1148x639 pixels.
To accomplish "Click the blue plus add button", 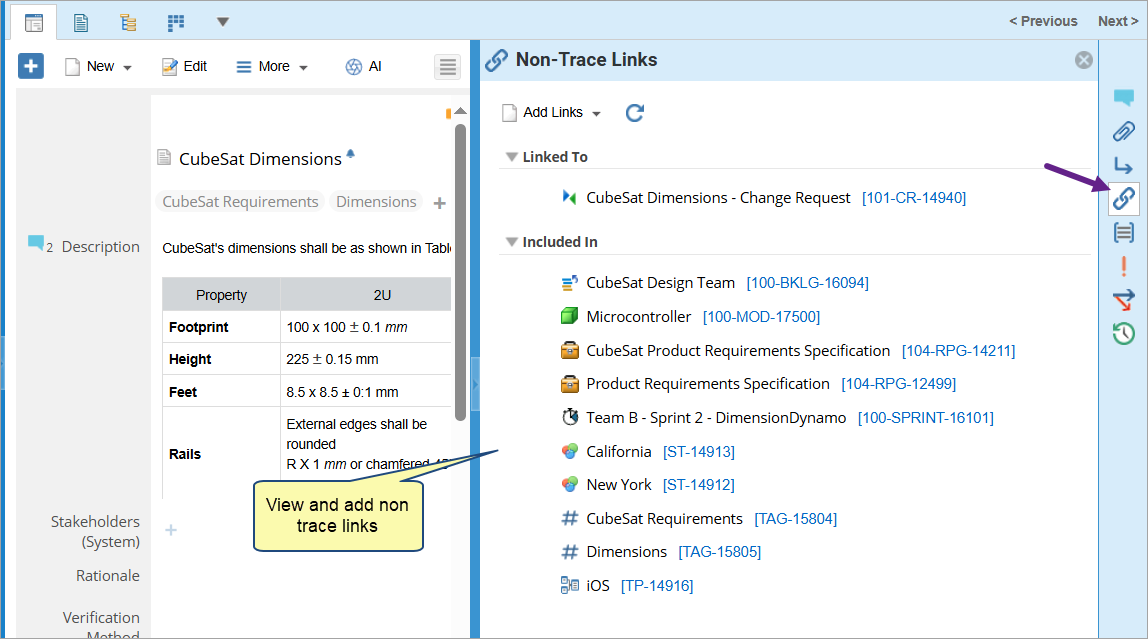I will coord(31,66).
